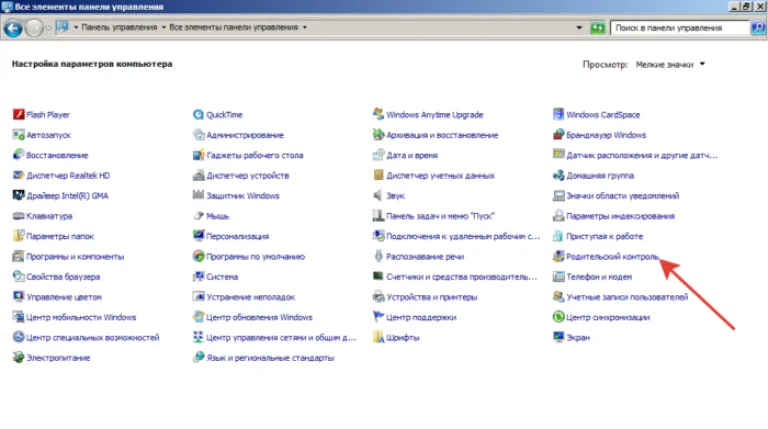The height and width of the screenshot is (429, 768).
Task: Expand arrow after Все элементы панели управления
Action: (305, 27)
